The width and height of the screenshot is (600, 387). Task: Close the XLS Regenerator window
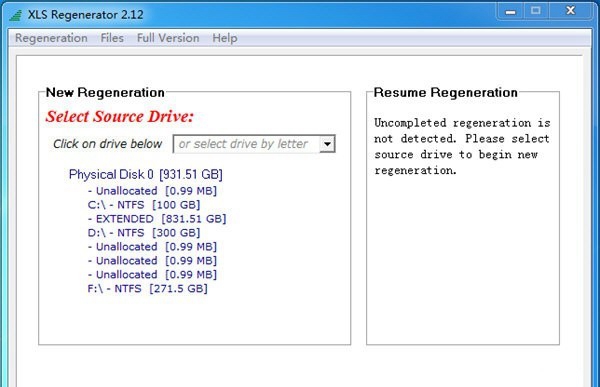coord(571,11)
